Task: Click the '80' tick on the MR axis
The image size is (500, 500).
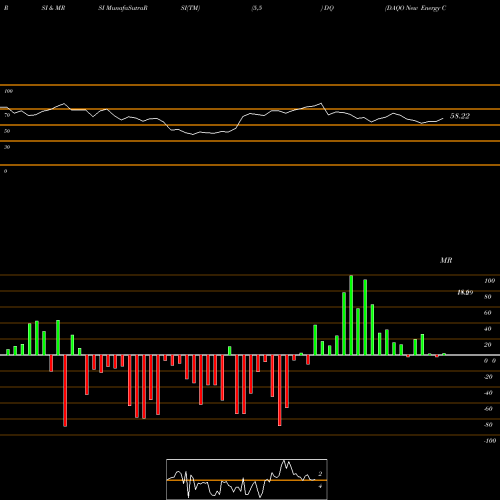Action: click(488, 297)
